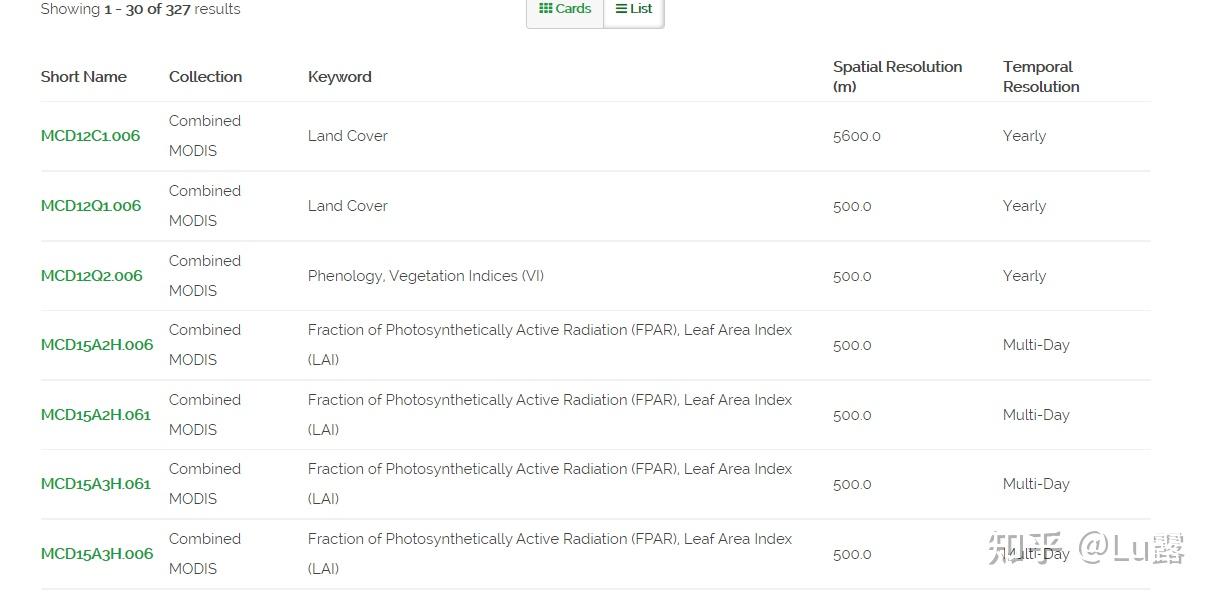Open the MCD15A3H.061 product link
This screenshot has width=1215, height=596.
coord(95,484)
